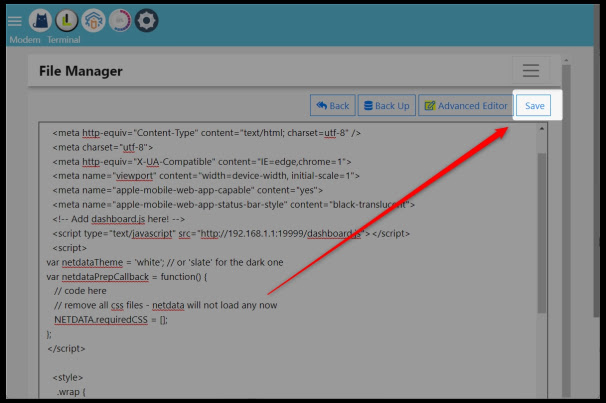
Task: Click the '// code here' comment line
Action: click(x=80, y=291)
